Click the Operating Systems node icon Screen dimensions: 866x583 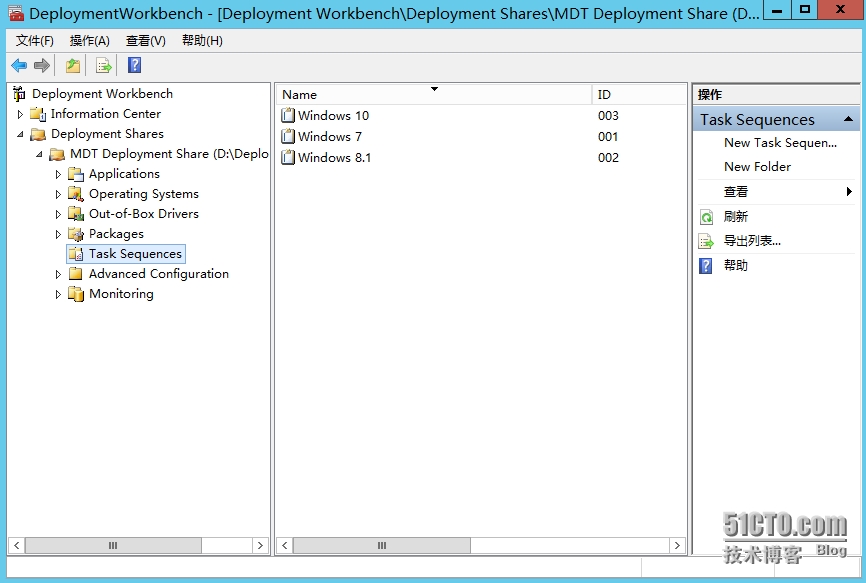point(76,194)
